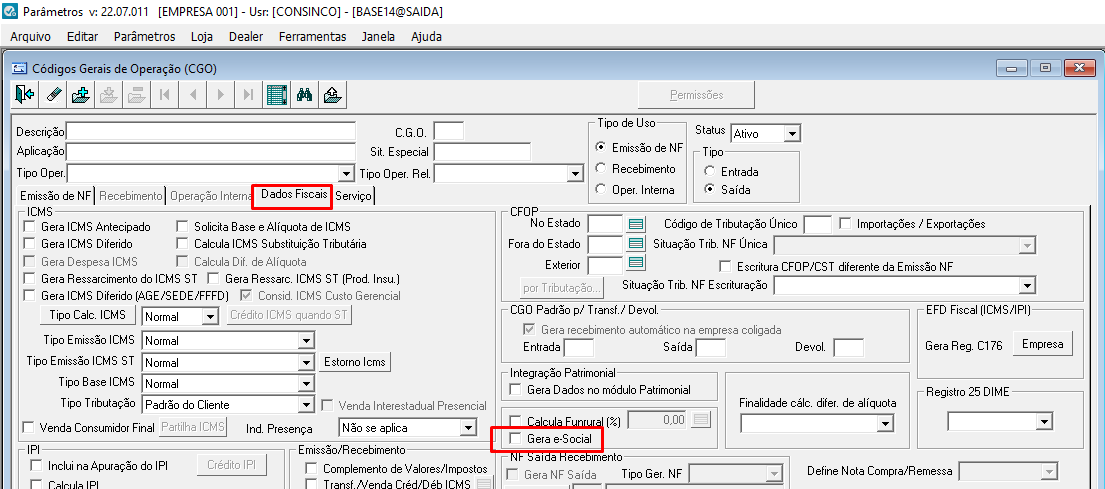Open the Tipo Calc. ICMS Normal dropdown
The width and height of the screenshot is (1105, 489).
[x=211, y=317]
